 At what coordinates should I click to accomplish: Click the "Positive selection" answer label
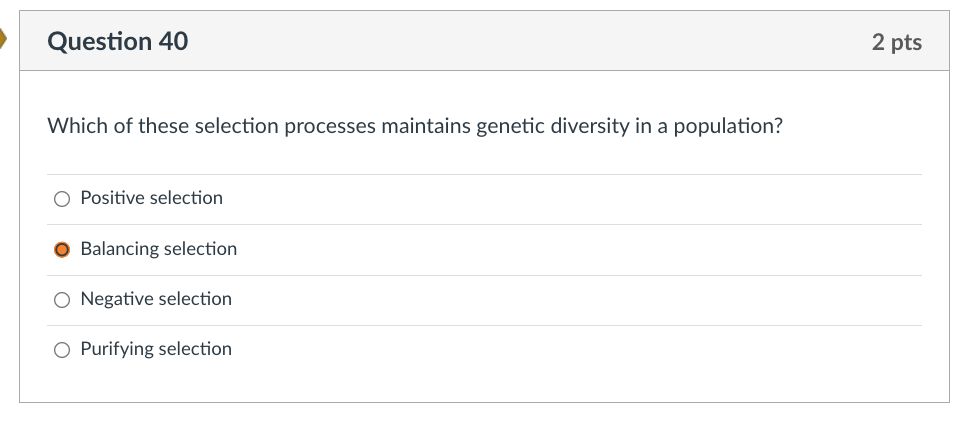click(151, 198)
